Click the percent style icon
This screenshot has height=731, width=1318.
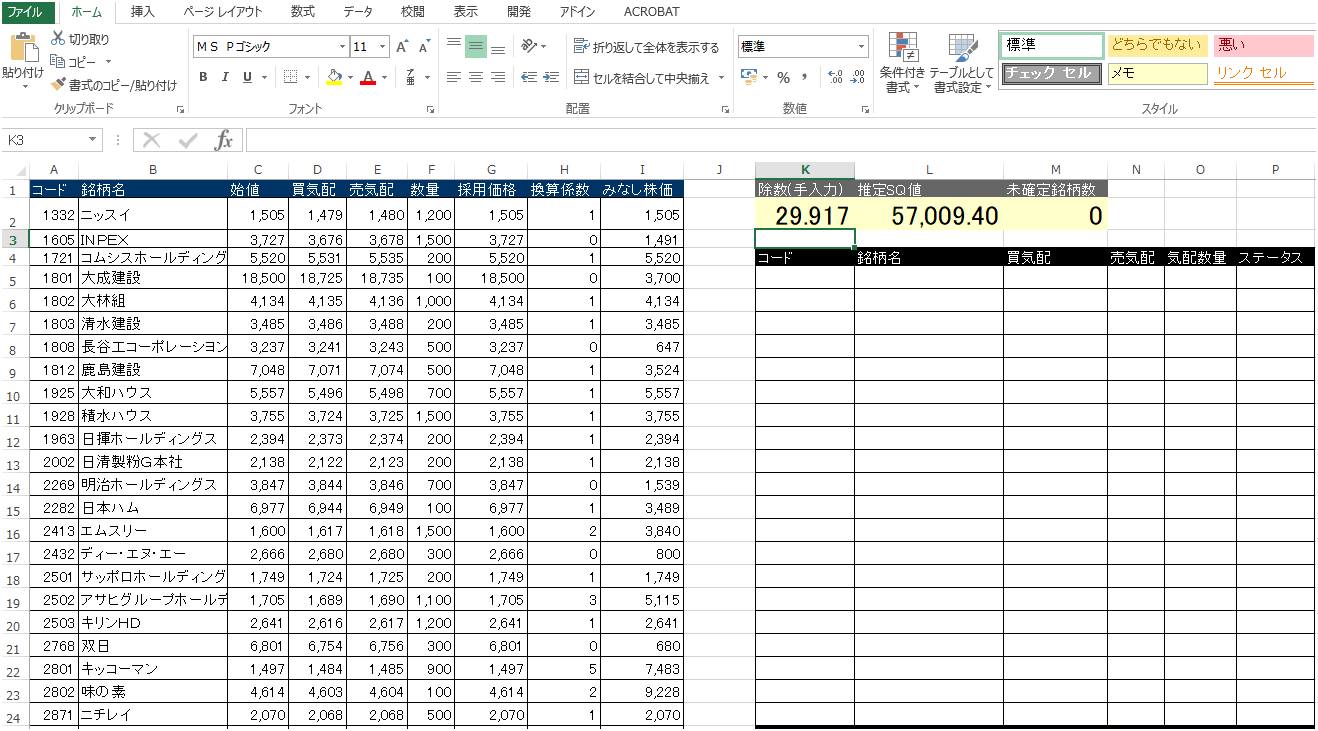(783, 77)
